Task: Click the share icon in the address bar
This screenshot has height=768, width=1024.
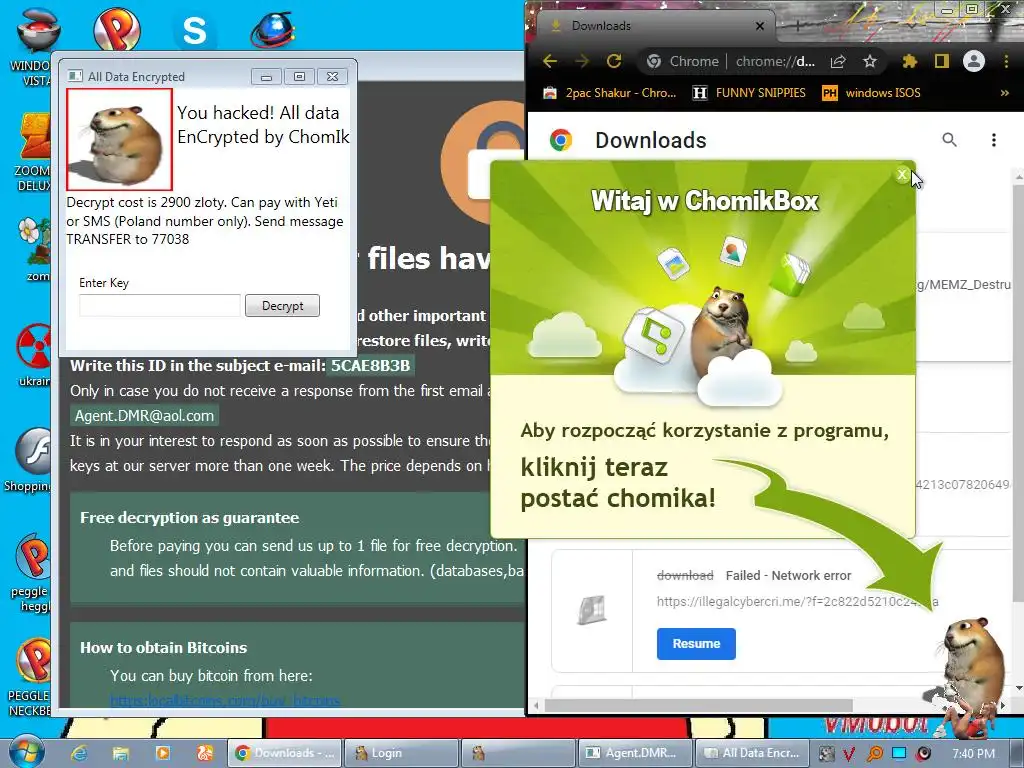Action: click(838, 61)
